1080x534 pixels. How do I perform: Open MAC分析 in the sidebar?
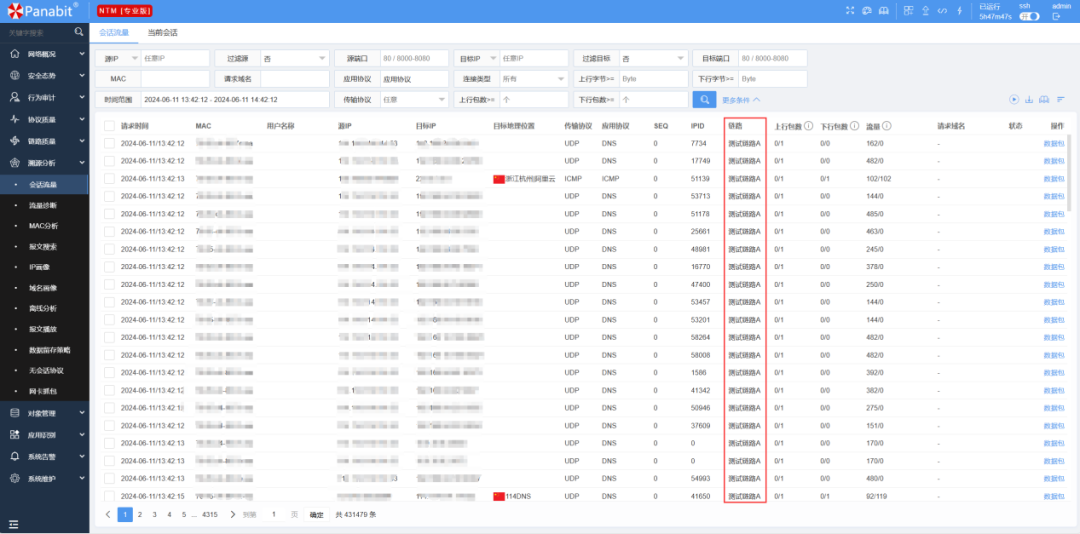tap(43, 225)
